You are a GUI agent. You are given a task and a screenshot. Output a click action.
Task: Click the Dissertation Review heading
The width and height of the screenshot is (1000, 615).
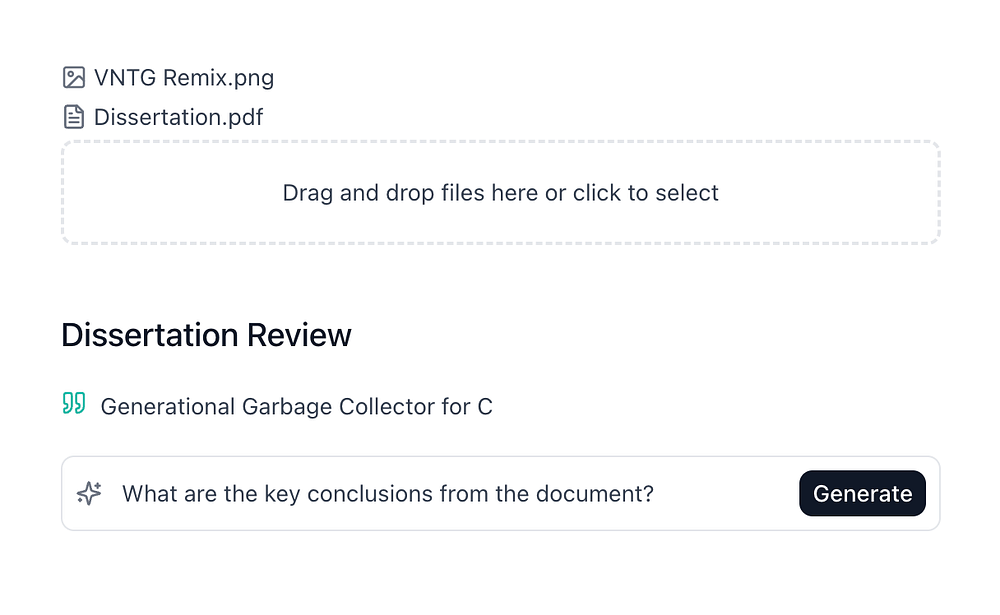point(206,335)
